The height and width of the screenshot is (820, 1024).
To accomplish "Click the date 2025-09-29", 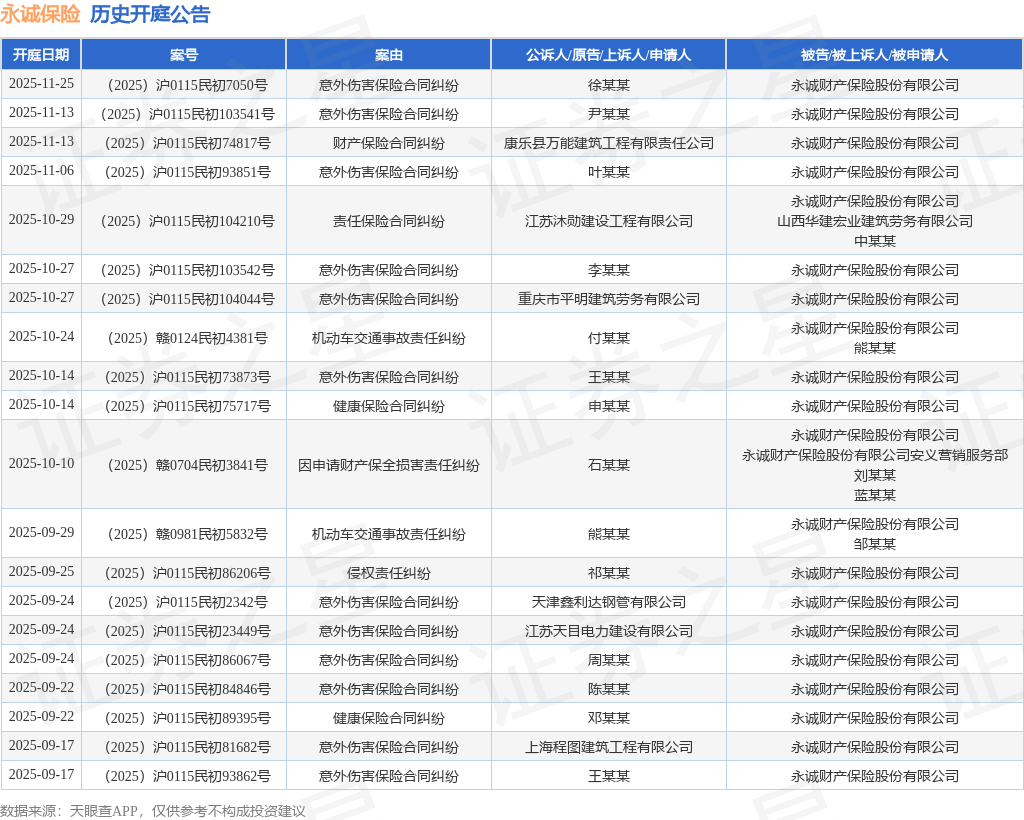I will pyautogui.click(x=41, y=533).
